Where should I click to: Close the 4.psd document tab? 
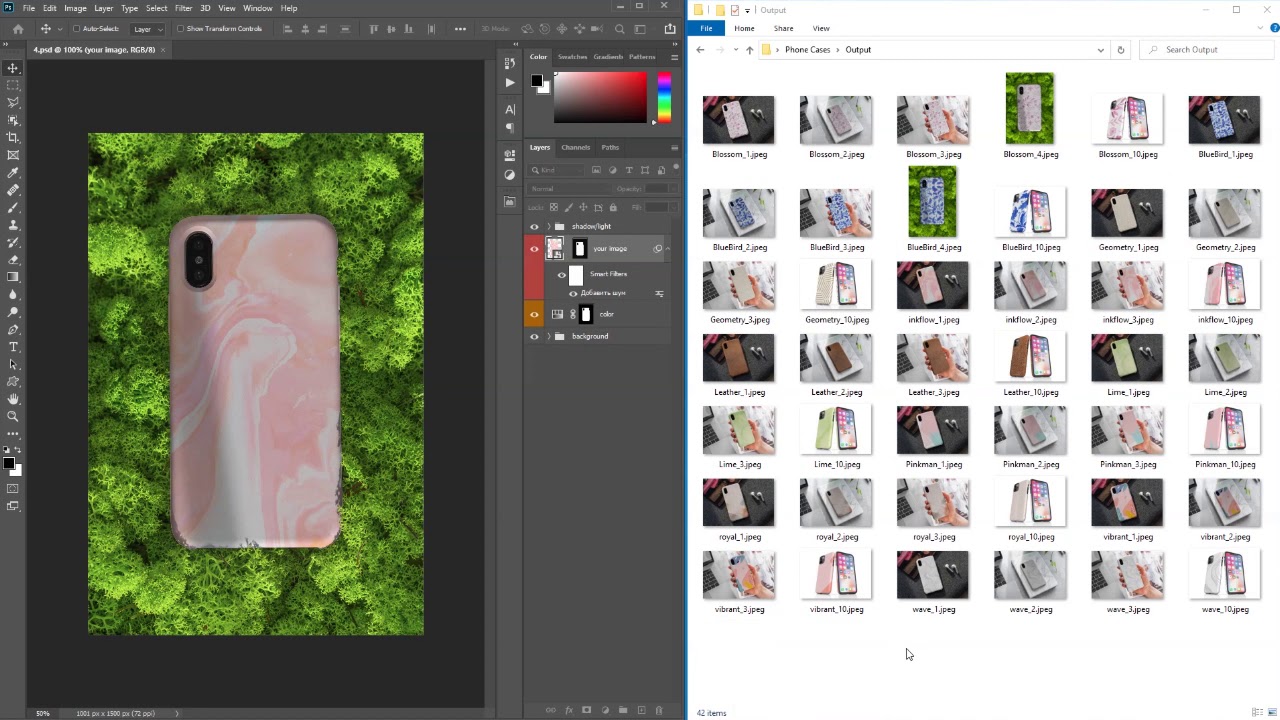163,49
